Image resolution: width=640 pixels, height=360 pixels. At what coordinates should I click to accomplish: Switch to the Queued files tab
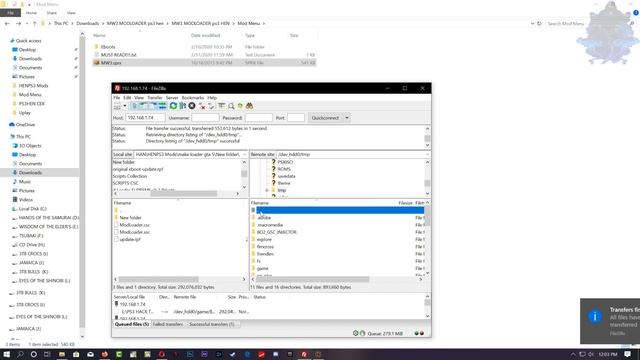point(131,324)
